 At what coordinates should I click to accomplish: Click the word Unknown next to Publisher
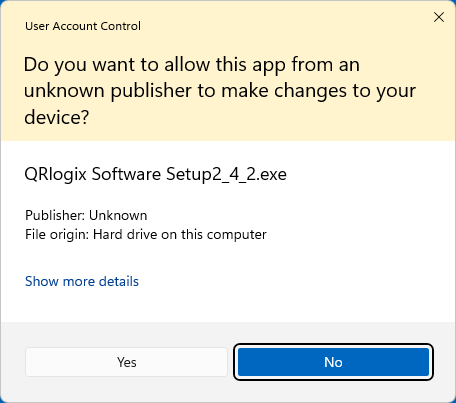(118, 215)
